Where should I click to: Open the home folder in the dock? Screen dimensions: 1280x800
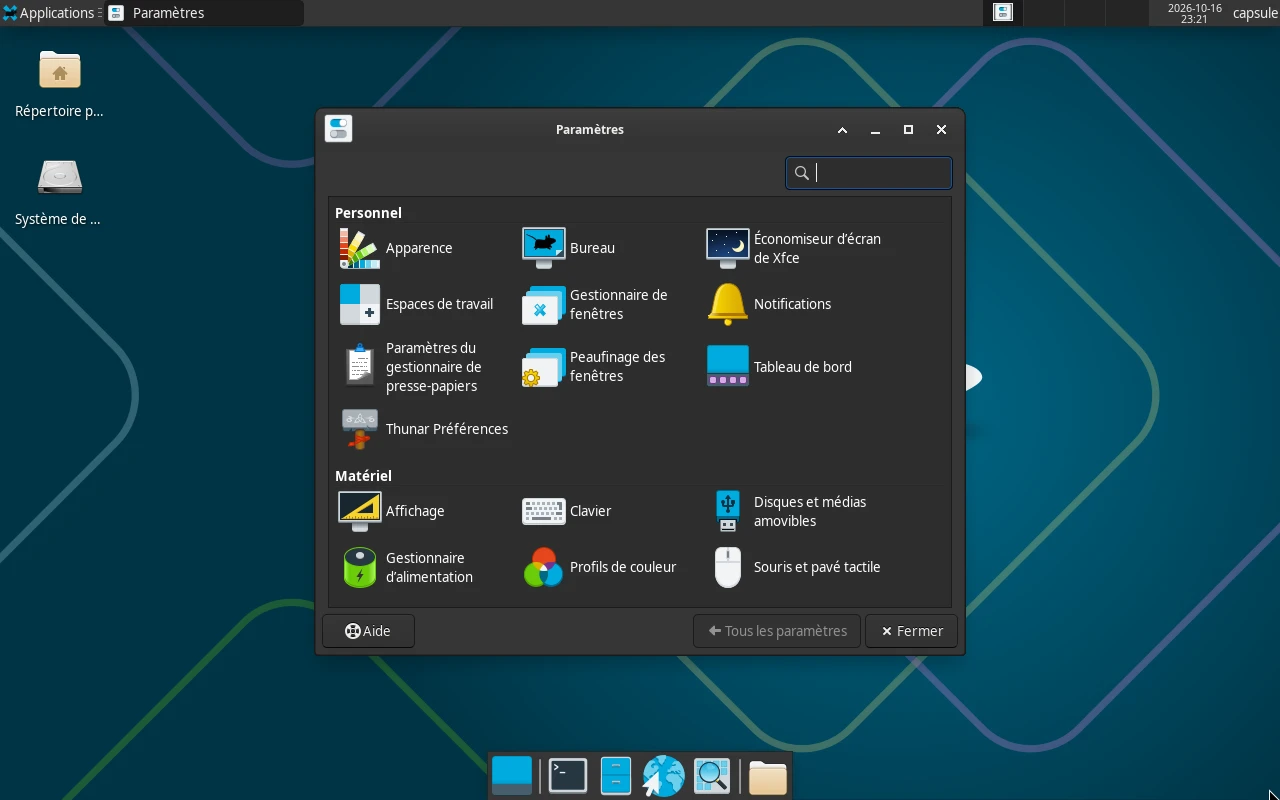coord(768,777)
